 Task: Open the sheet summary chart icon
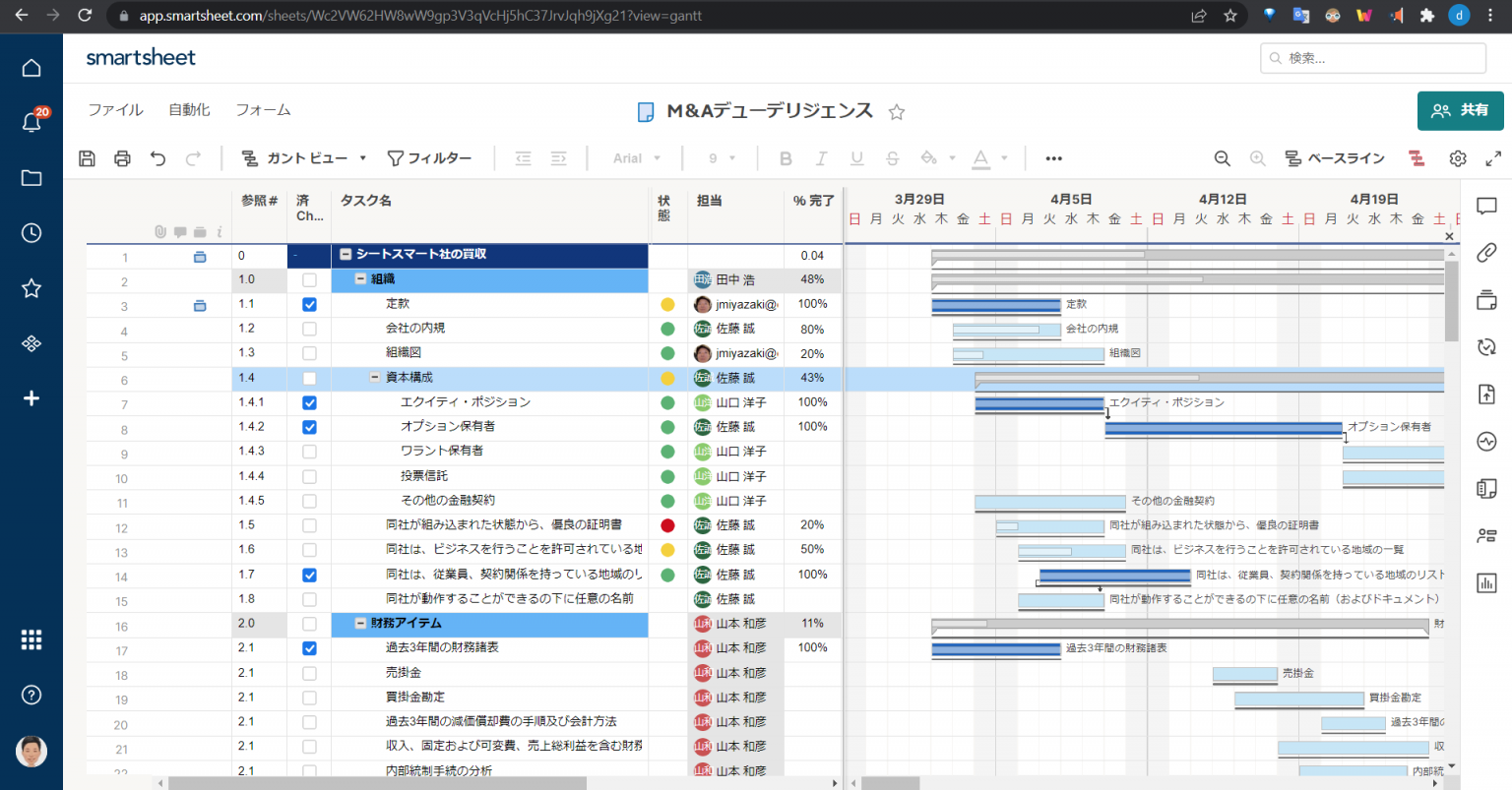point(1486,582)
